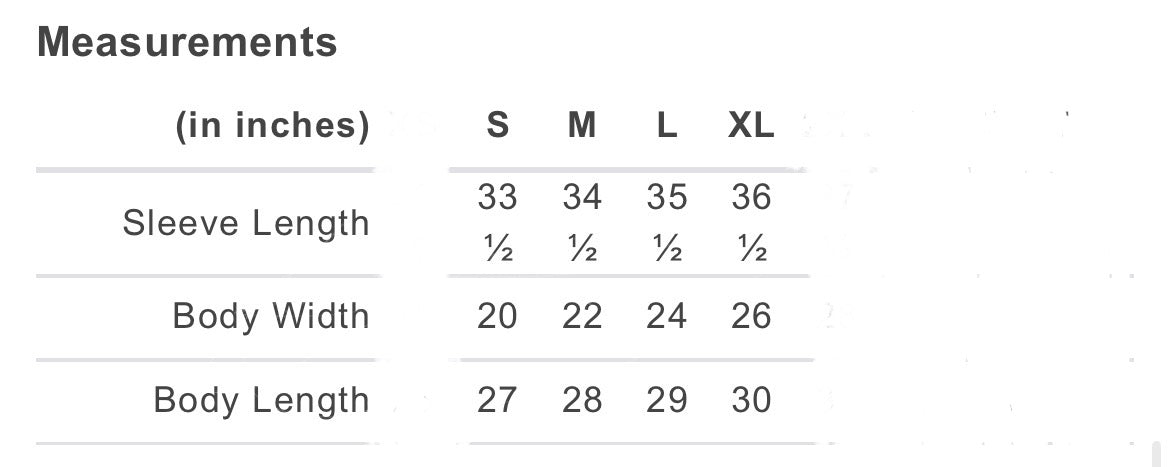Click body length value 28
Screen dimensions: 1170x467
[x=582, y=400]
